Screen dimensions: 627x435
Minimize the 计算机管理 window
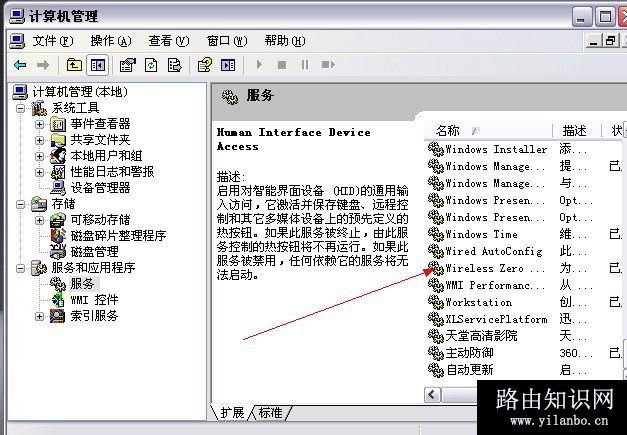coord(581,17)
